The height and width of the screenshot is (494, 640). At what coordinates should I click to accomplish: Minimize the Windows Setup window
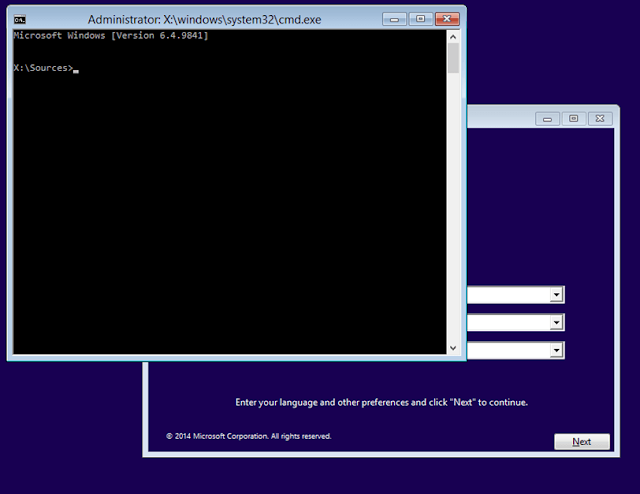547,119
